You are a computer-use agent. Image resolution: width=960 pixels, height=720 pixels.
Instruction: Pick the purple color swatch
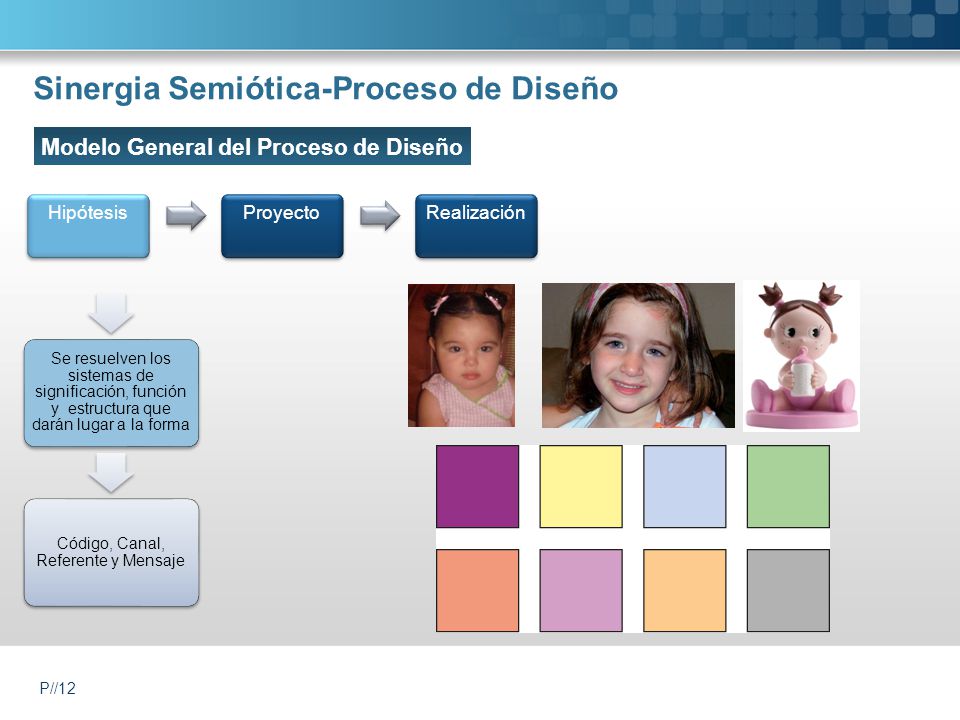(478, 486)
